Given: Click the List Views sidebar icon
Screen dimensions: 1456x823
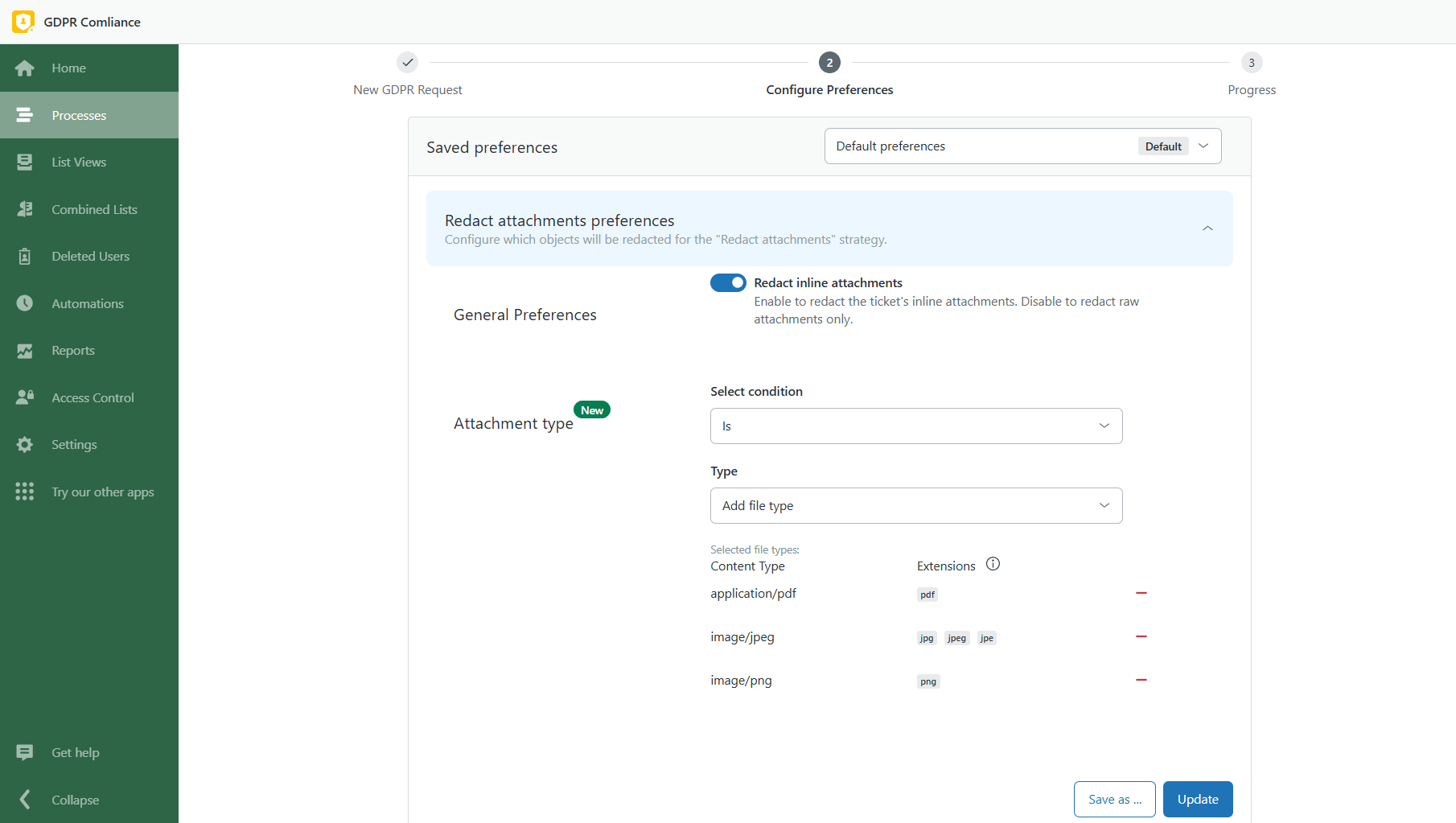Looking at the screenshot, I should click(x=25, y=163).
